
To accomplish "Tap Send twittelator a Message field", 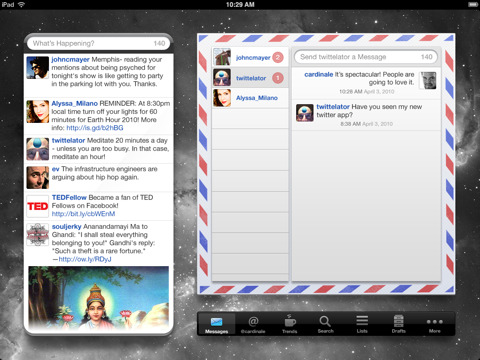I will (x=366, y=57).
